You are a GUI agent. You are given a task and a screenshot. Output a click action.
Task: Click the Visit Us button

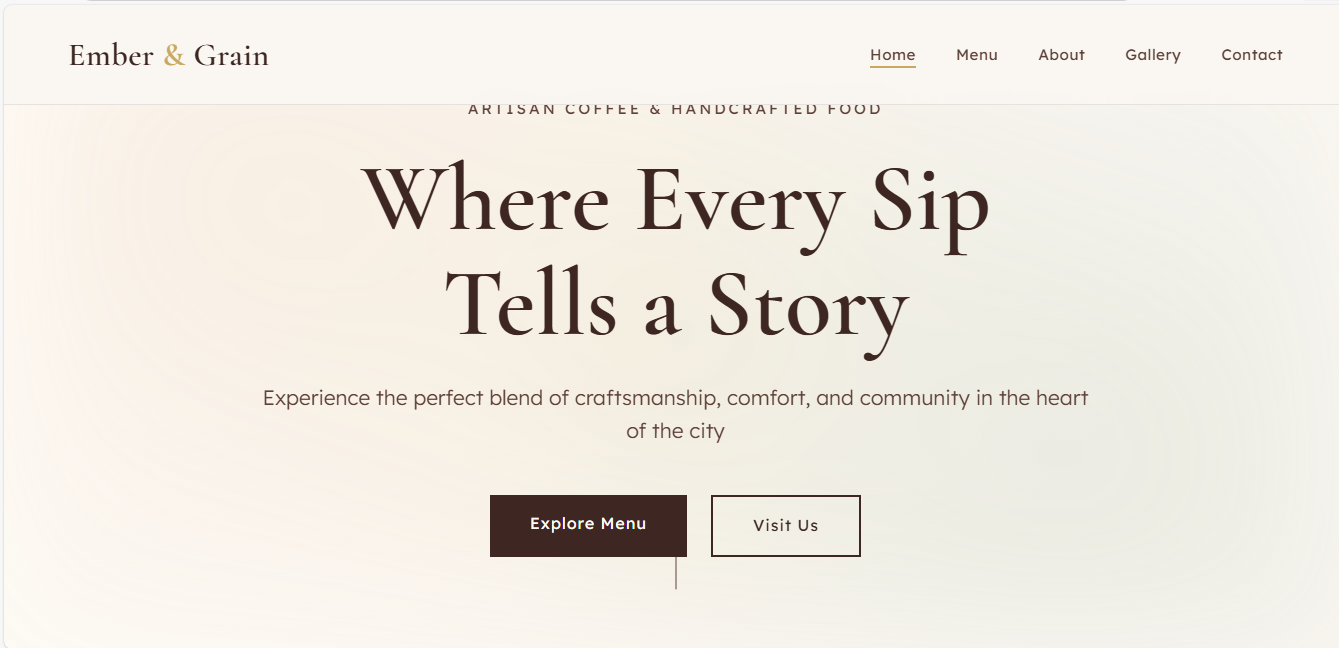point(785,525)
